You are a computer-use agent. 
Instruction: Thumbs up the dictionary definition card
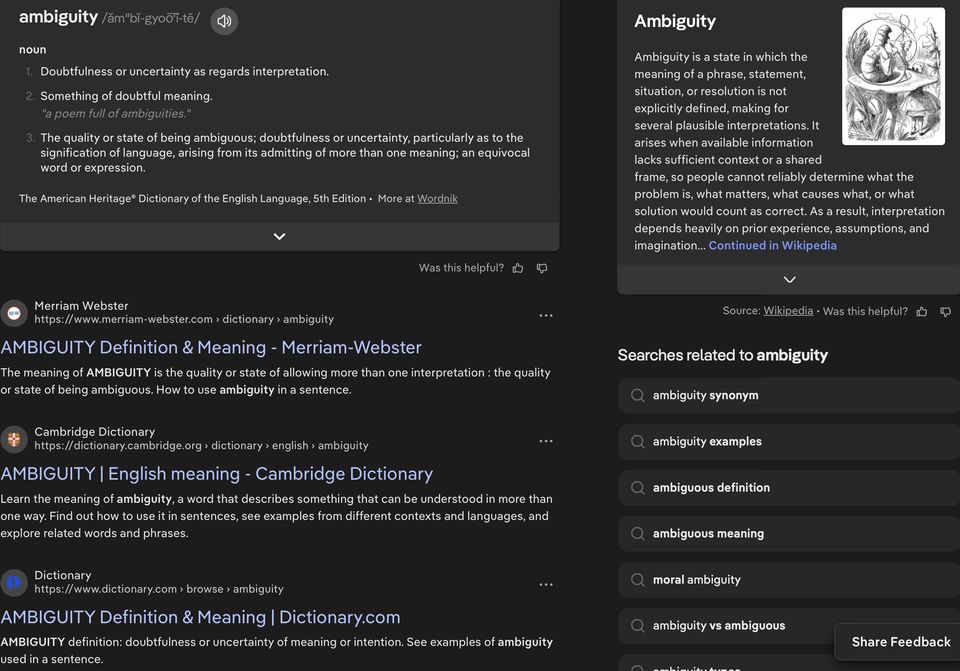[x=518, y=268]
